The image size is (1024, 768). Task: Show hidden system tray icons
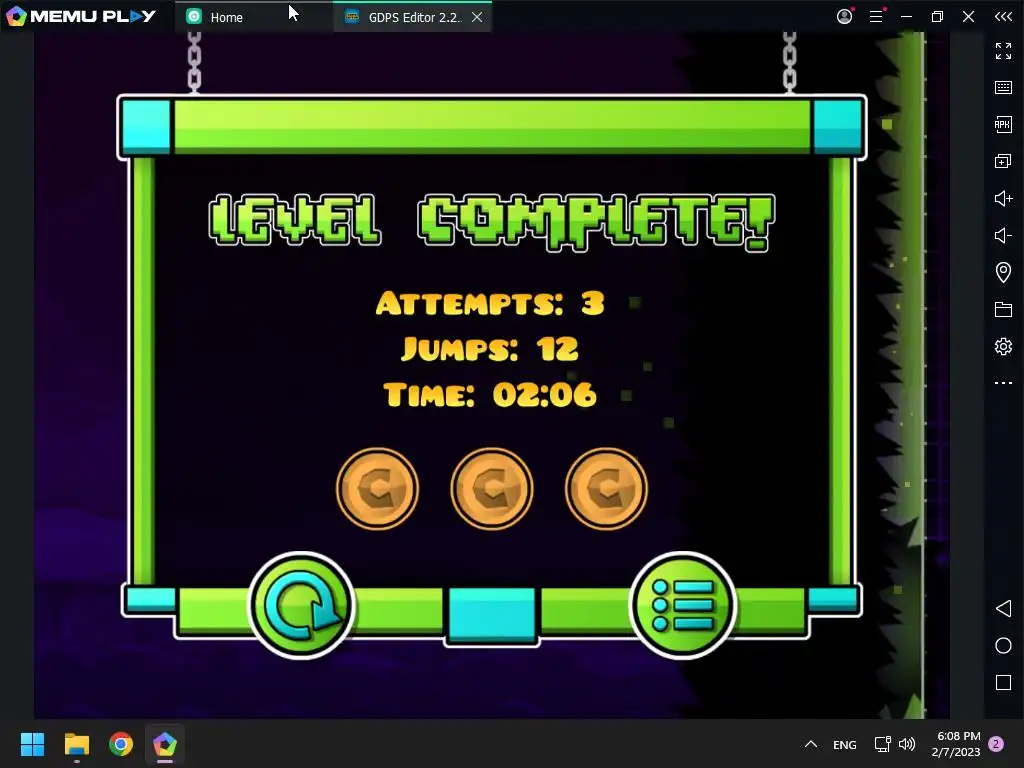(810, 744)
